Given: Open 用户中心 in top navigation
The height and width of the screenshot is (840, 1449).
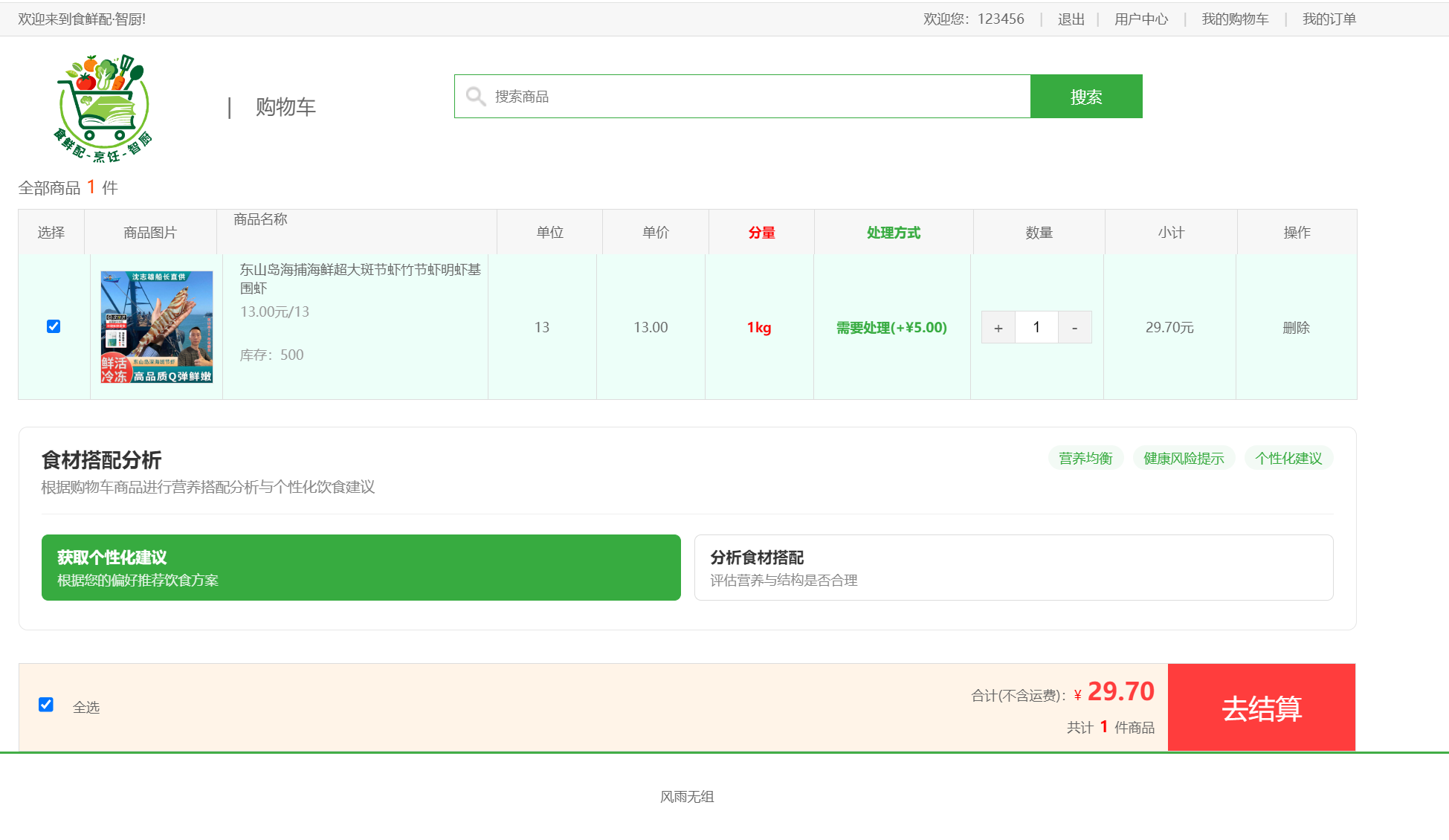Looking at the screenshot, I should tap(1140, 19).
